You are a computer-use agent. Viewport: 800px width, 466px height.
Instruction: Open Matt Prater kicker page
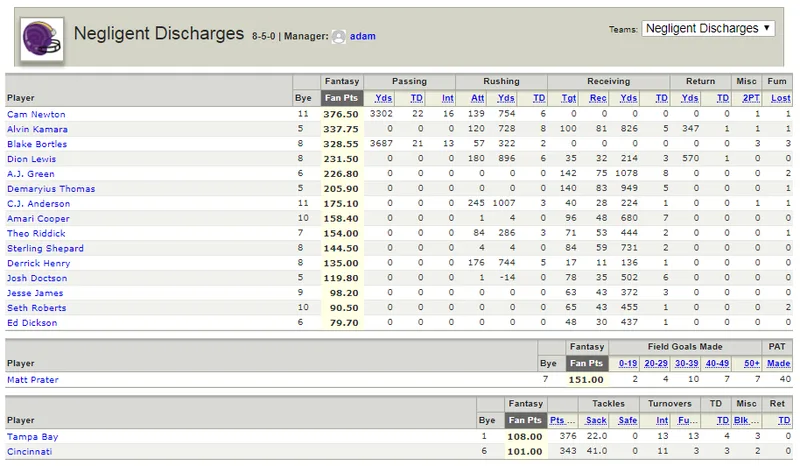[x=33, y=380]
